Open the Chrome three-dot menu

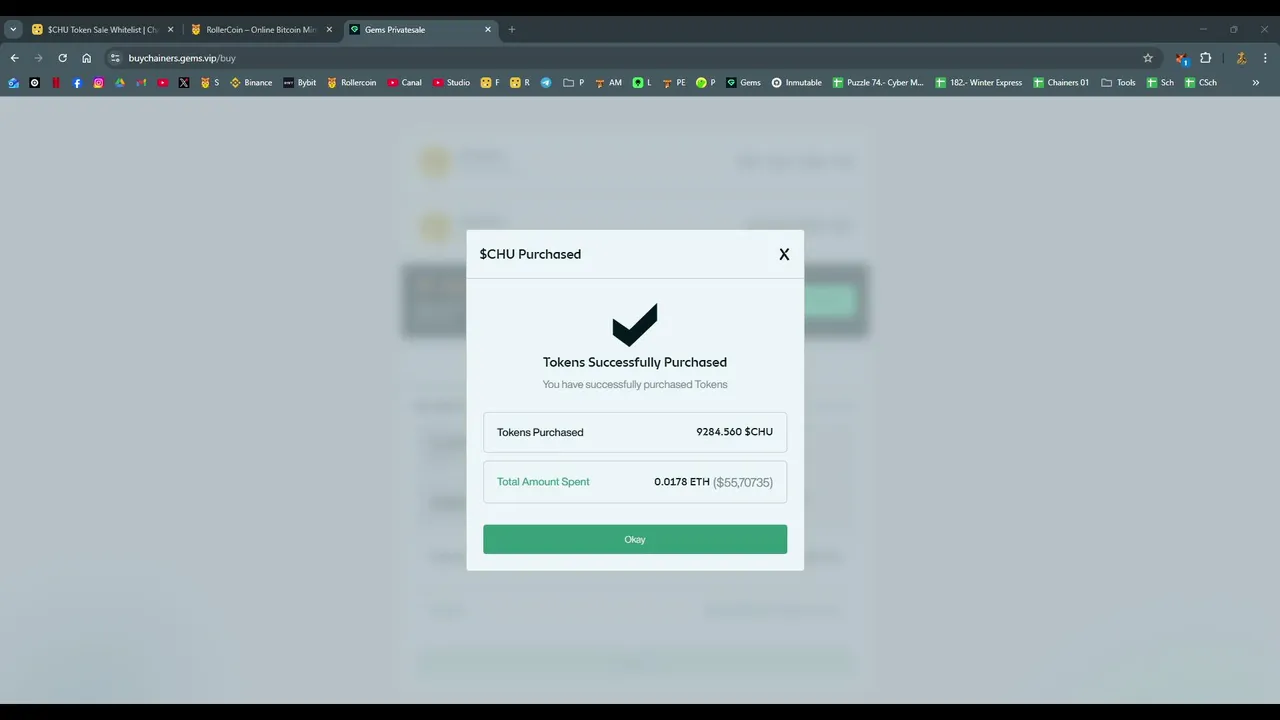[1265, 58]
